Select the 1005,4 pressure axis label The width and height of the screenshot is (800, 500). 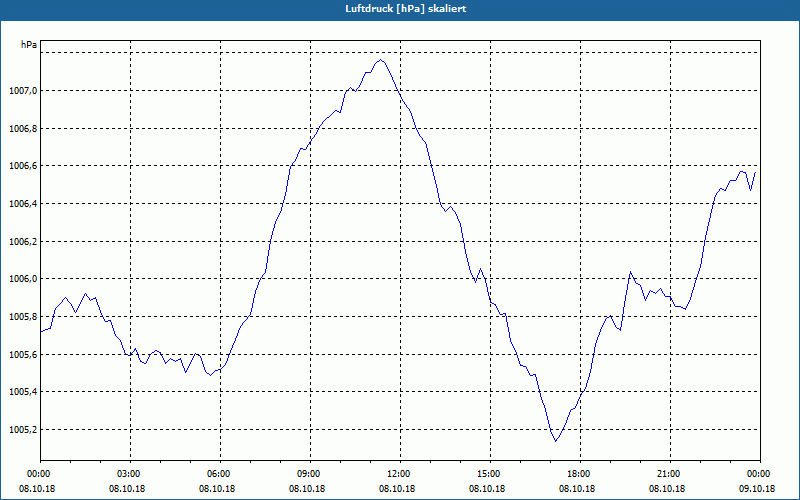(23, 392)
